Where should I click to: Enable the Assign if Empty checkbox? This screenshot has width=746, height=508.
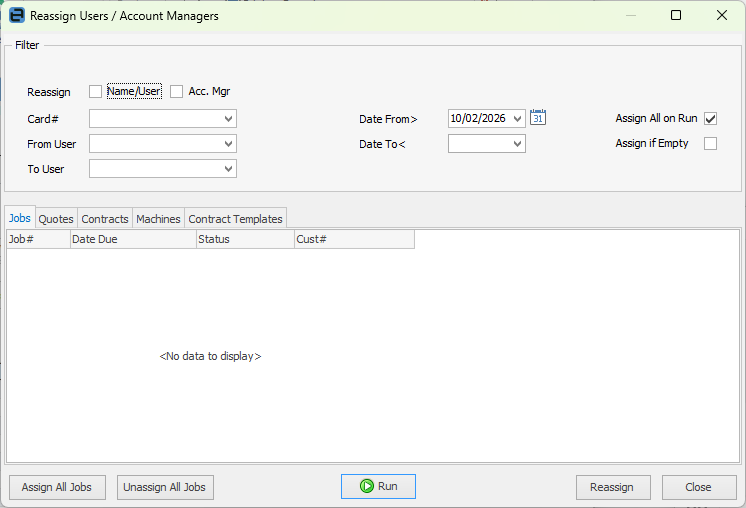click(x=710, y=143)
